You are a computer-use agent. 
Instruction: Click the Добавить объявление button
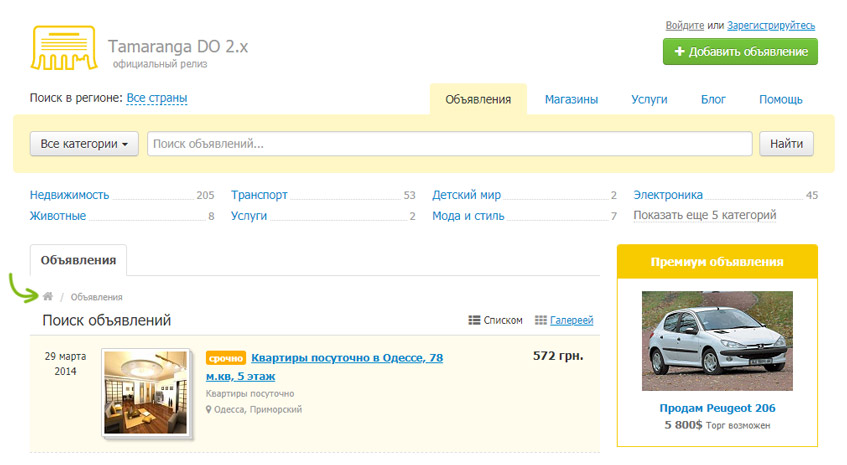[740, 52]
